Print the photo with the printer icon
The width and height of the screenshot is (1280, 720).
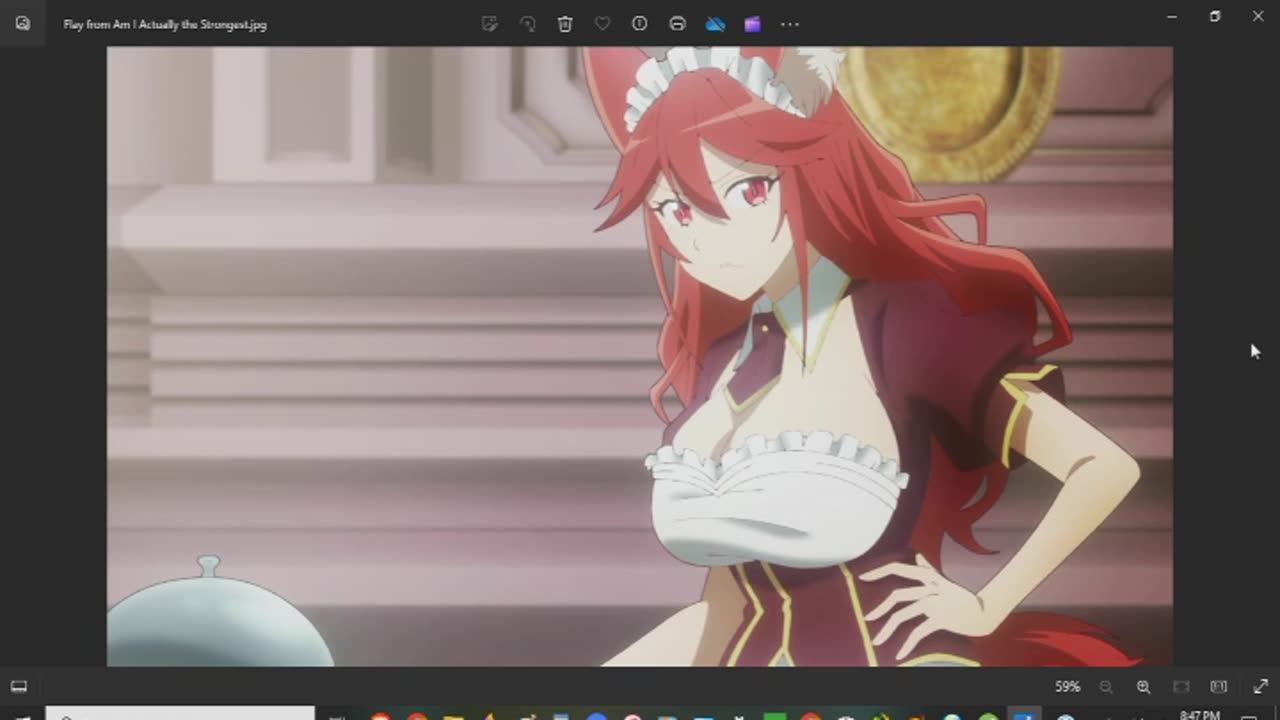coord(677,24)
